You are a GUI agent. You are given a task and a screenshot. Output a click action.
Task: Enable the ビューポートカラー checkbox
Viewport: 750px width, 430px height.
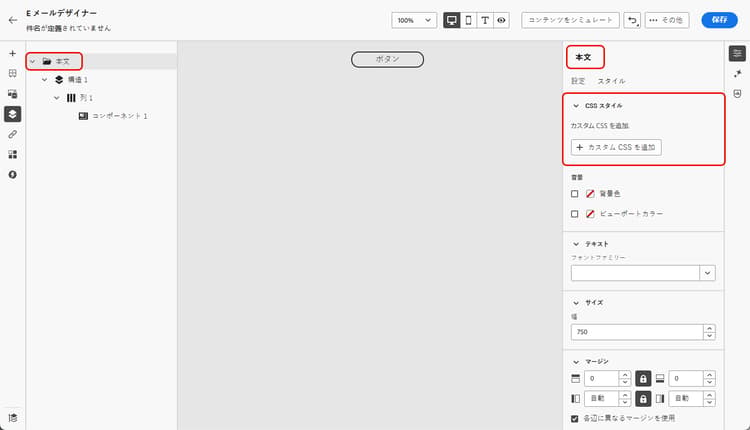coord(574,214)
